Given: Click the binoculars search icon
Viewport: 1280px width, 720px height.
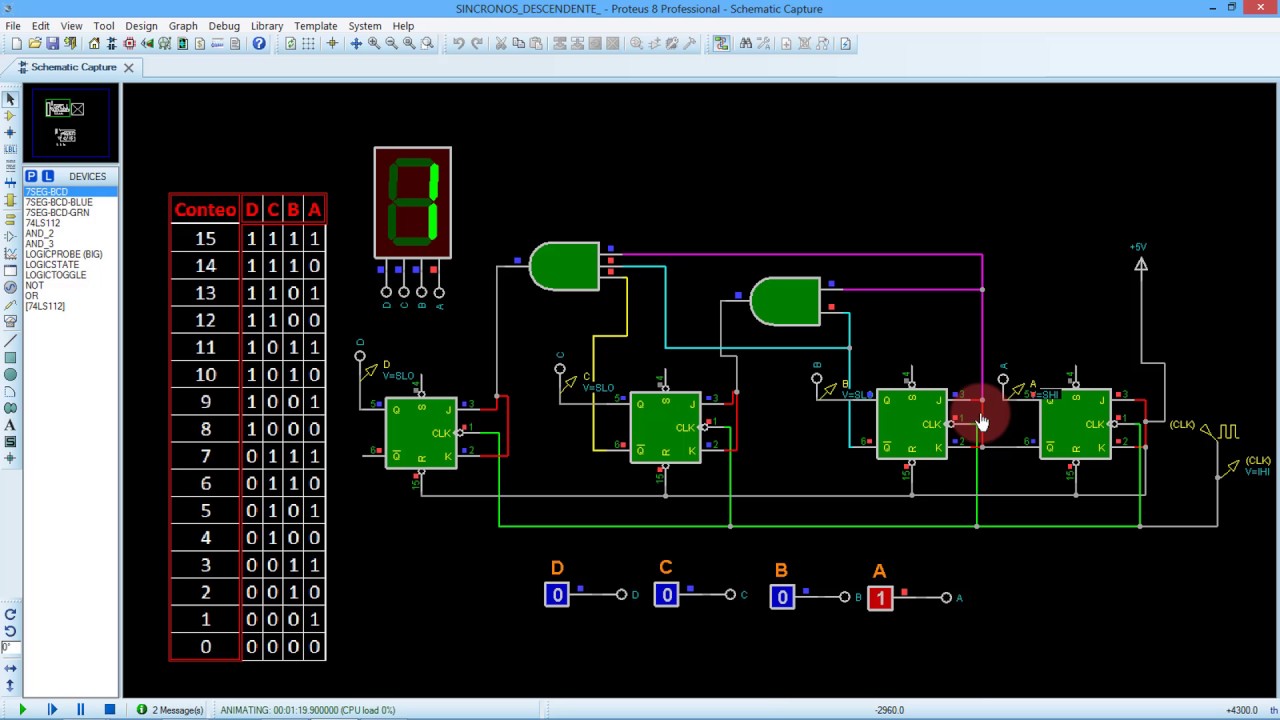Looking at the screenshot, I should click(x=745, y=44).
